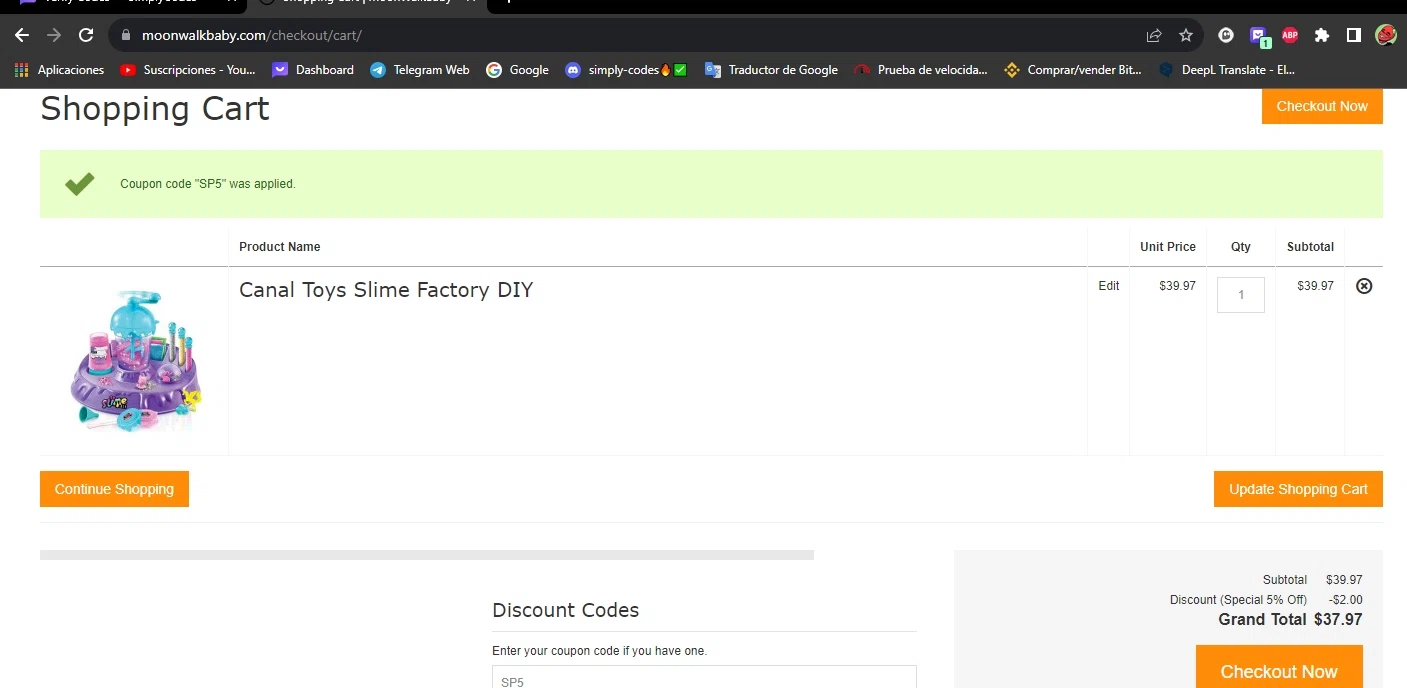Open the Chrome profile avatar

point(1385,35)
